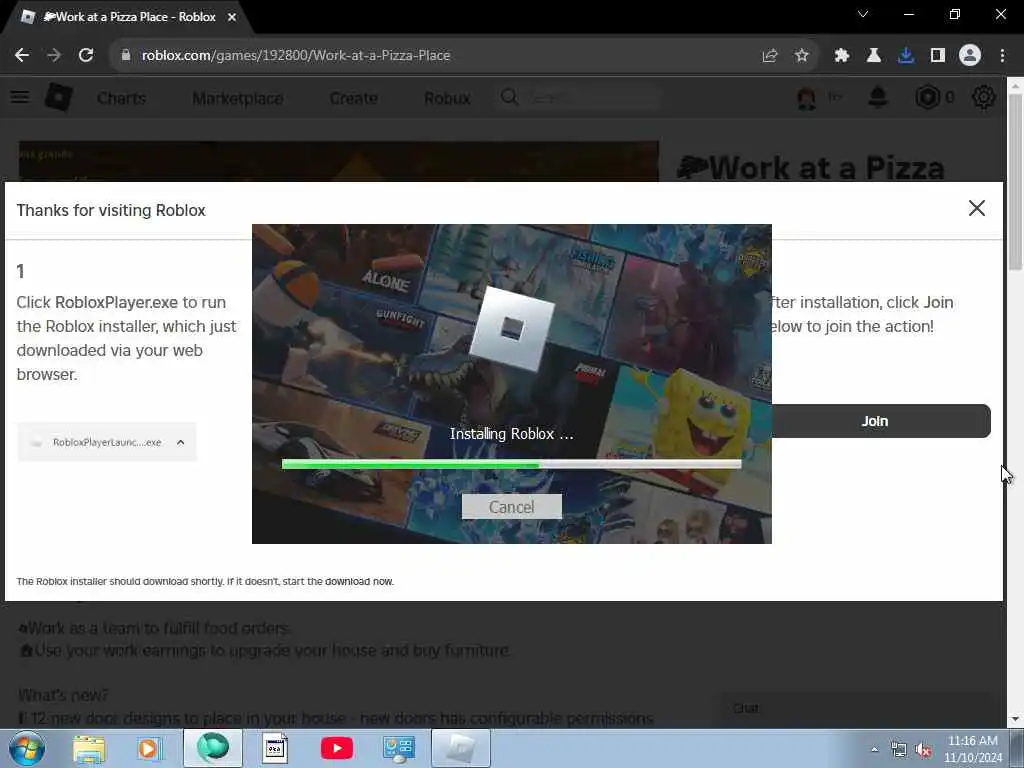Open the media player taskbar icon
This screenshot has width=1024, height=768.
click(150, 748)
